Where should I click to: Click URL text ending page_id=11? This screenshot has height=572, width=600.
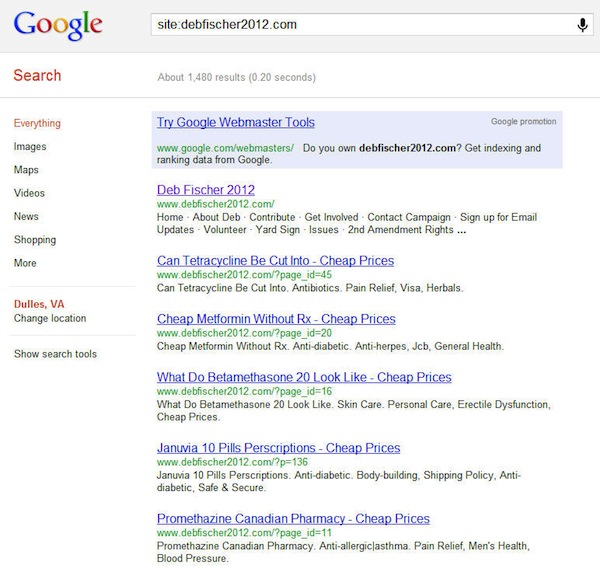click(x=244, y=533)
